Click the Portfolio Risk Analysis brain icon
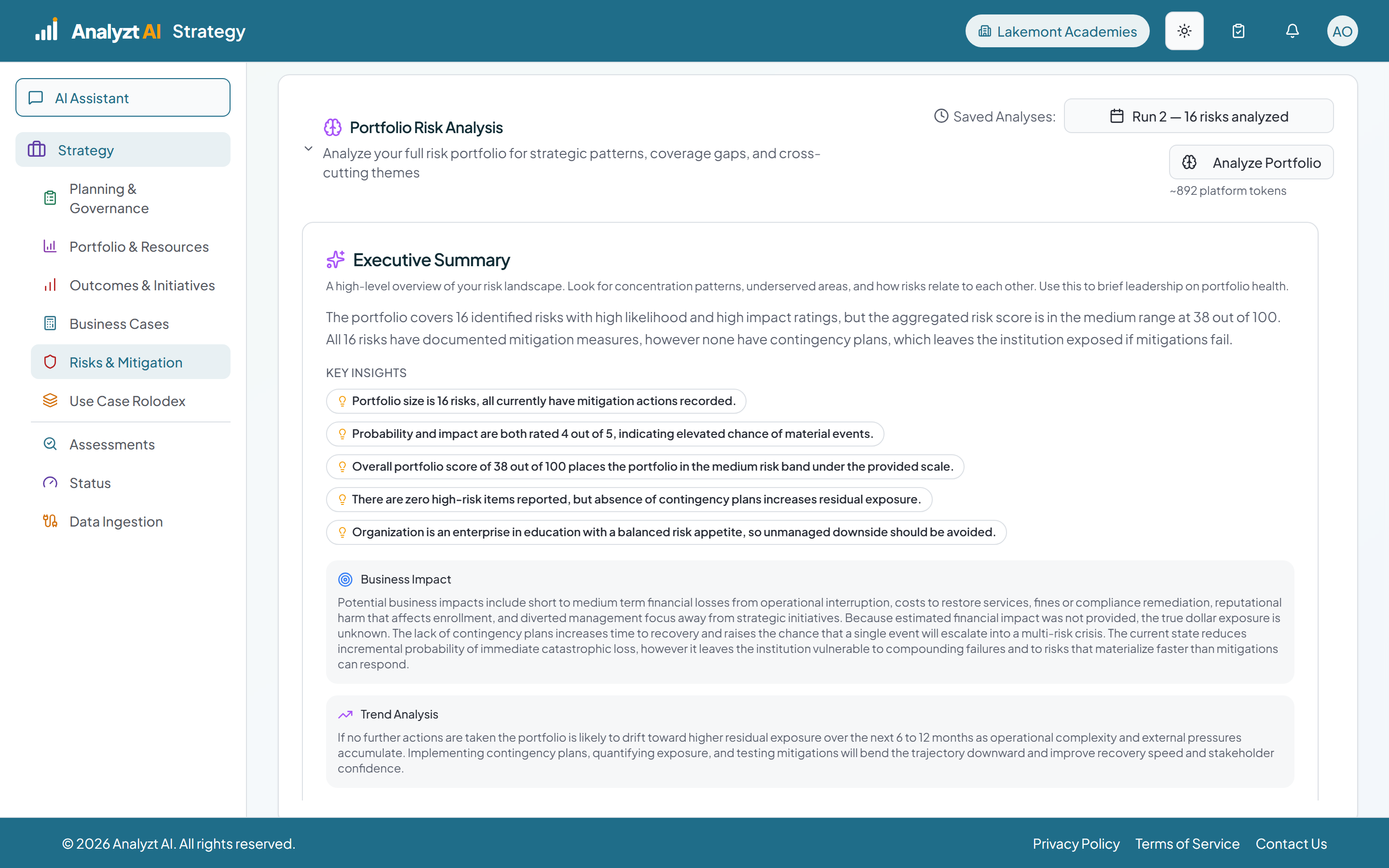The image size is (1389, 868). 332,127
